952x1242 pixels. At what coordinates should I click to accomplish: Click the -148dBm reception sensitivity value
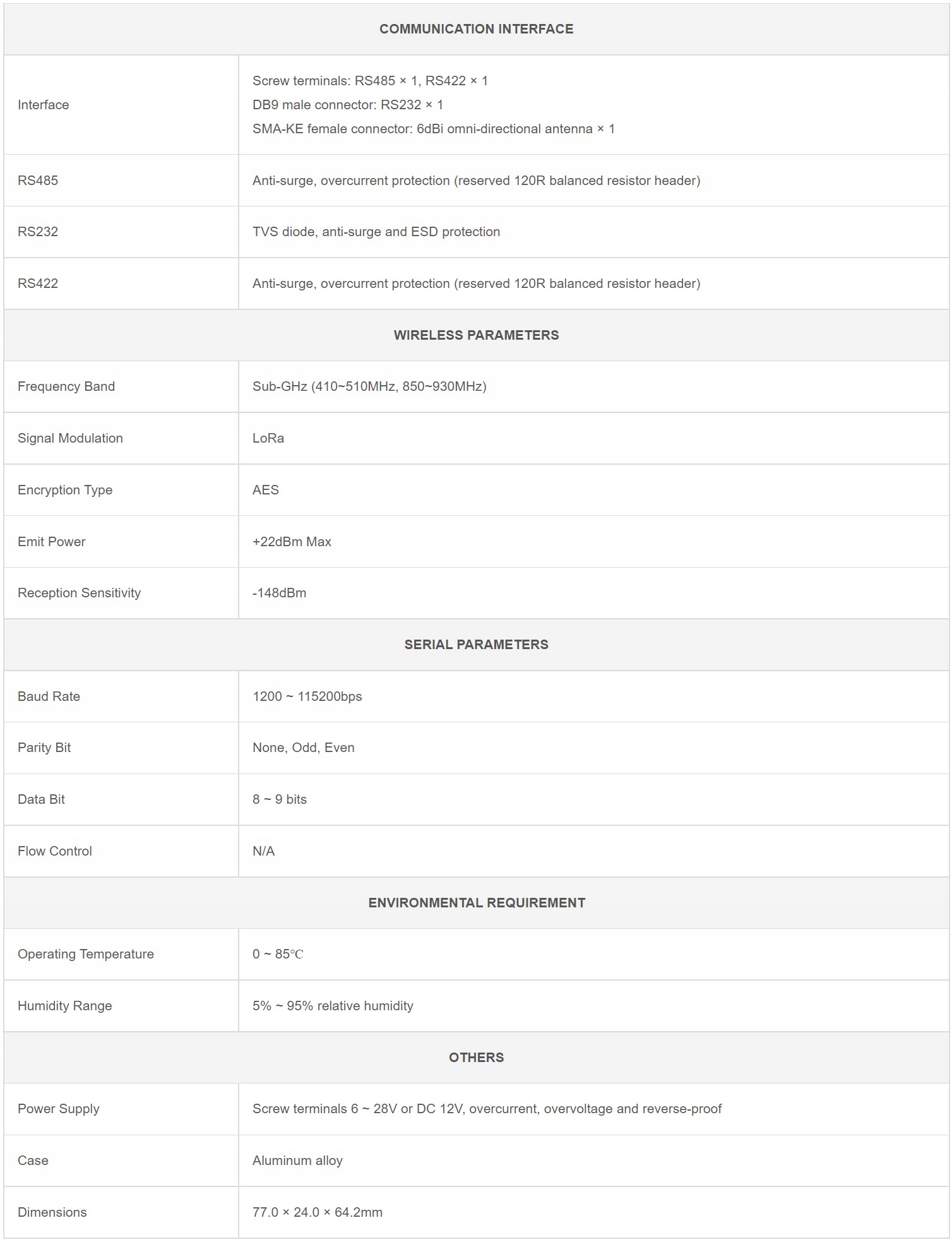tap(279, 593)
